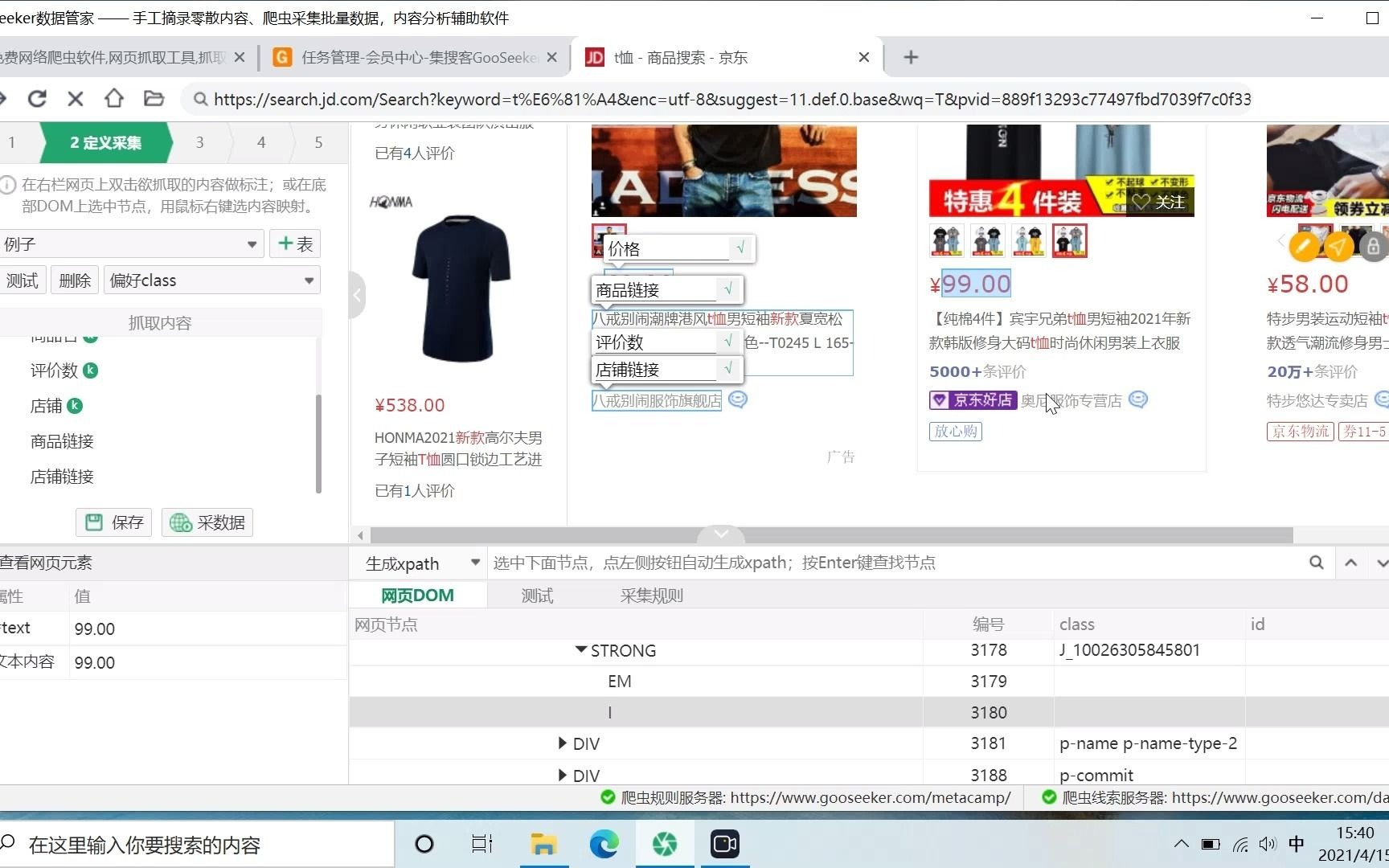Click the search magnifier next to xpath field
The width and height of the screenshot is (1389, 868).
pos(1316,563)
